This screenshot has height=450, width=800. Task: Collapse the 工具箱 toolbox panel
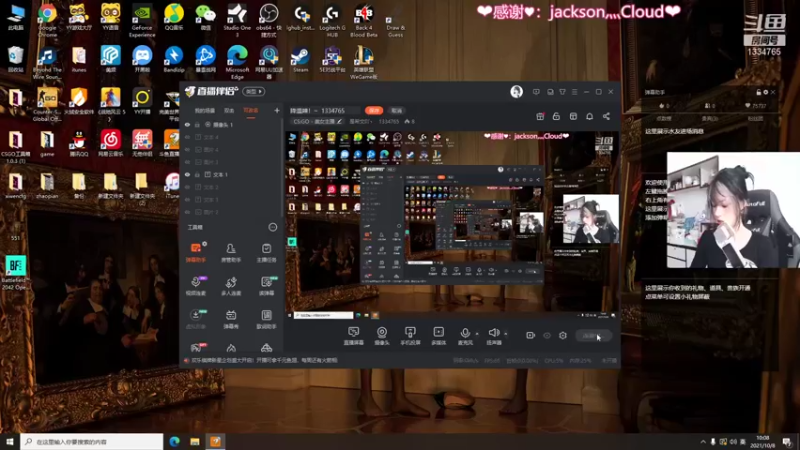[x=272, y=227]
